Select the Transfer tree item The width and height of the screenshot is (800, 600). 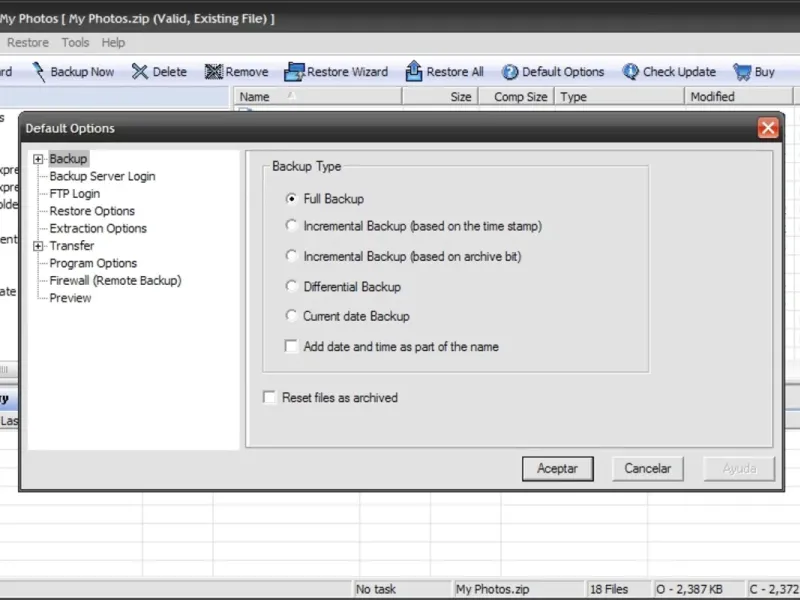coord(72,245)
